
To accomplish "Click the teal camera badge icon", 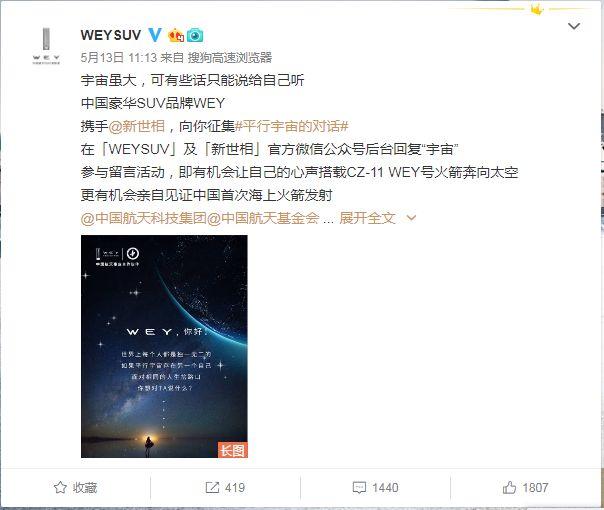I will [195, 35].
